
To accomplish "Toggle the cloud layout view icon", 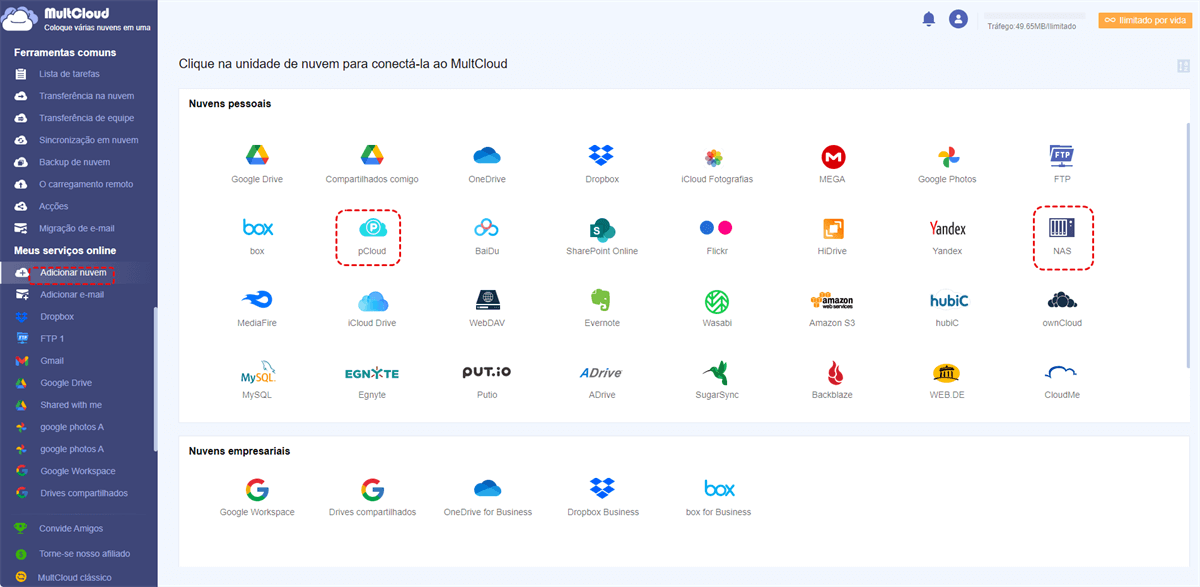I will (1183, 66).
